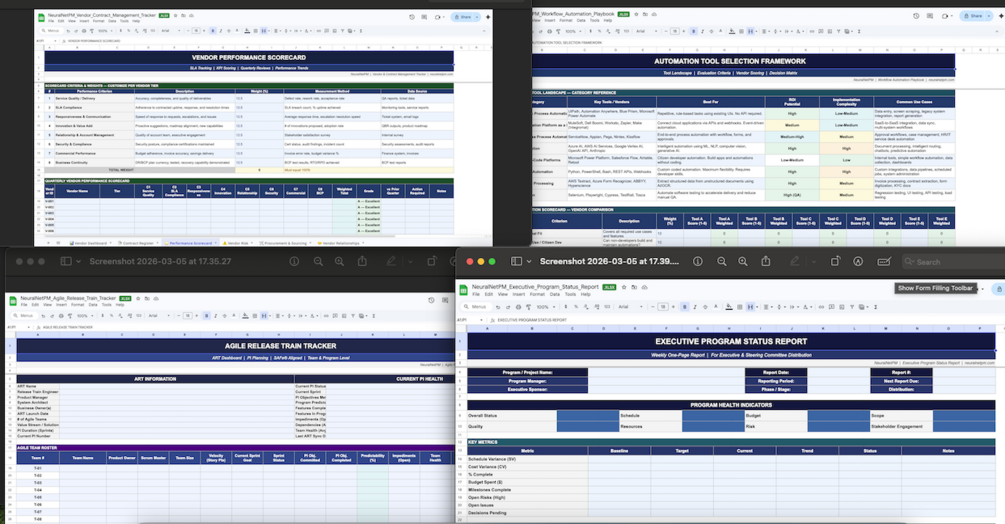Toggle italic in Vendor Contract Tracker toolbar
Viewport: 1005px width, 524px height.
click(221, 31)
